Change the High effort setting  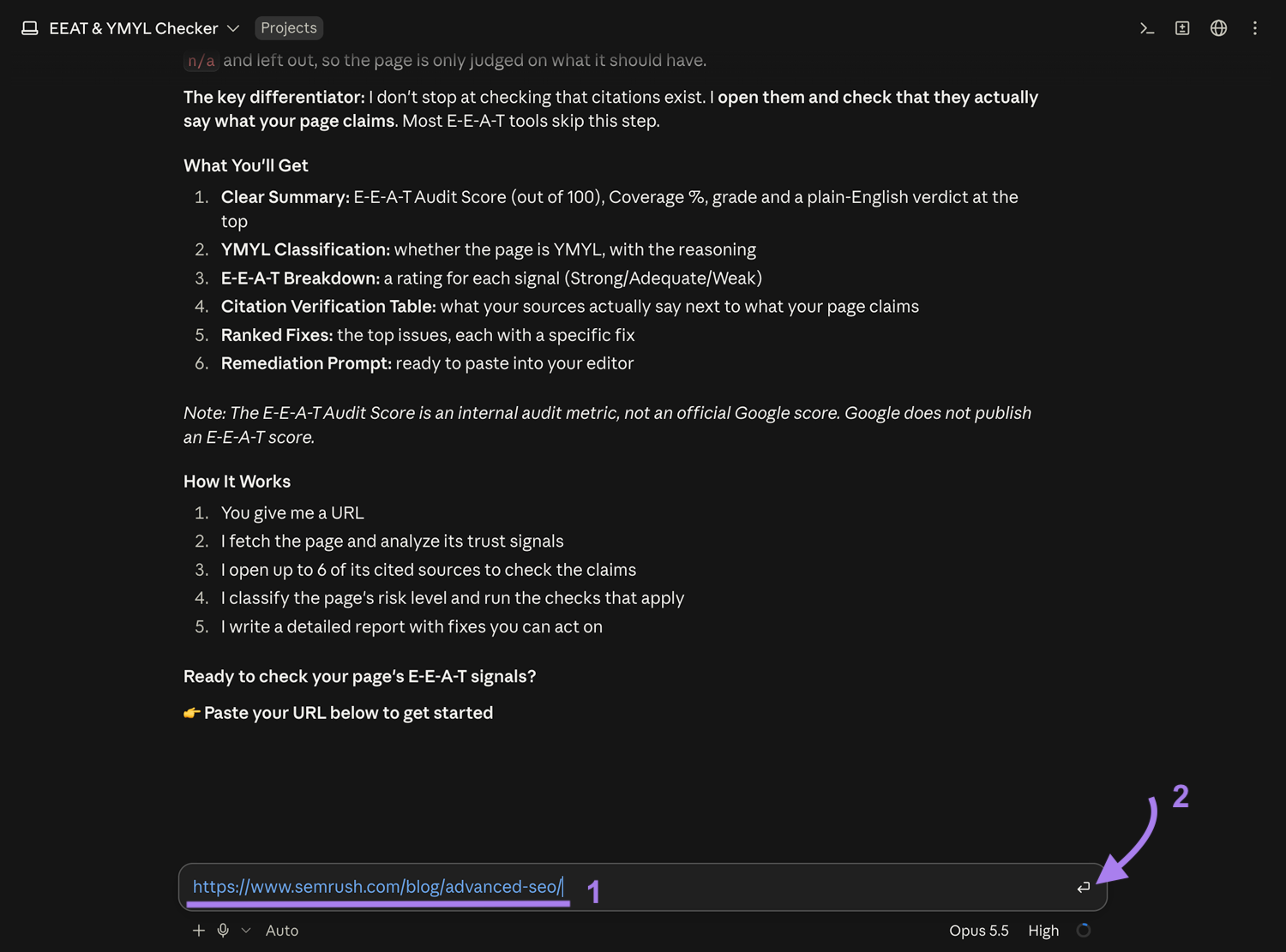1043,931
